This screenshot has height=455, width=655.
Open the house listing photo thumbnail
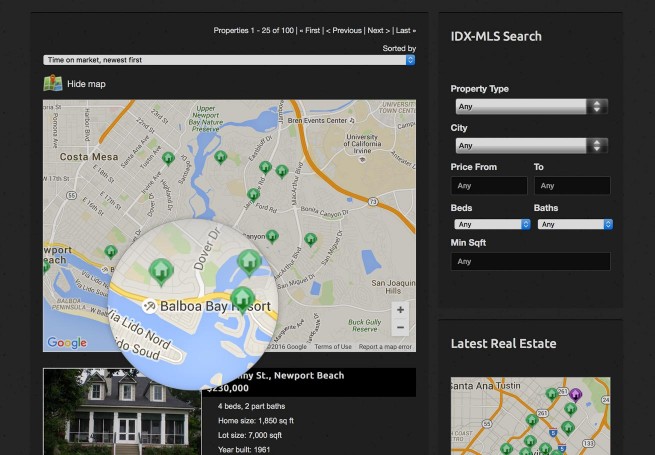(122, 412)
